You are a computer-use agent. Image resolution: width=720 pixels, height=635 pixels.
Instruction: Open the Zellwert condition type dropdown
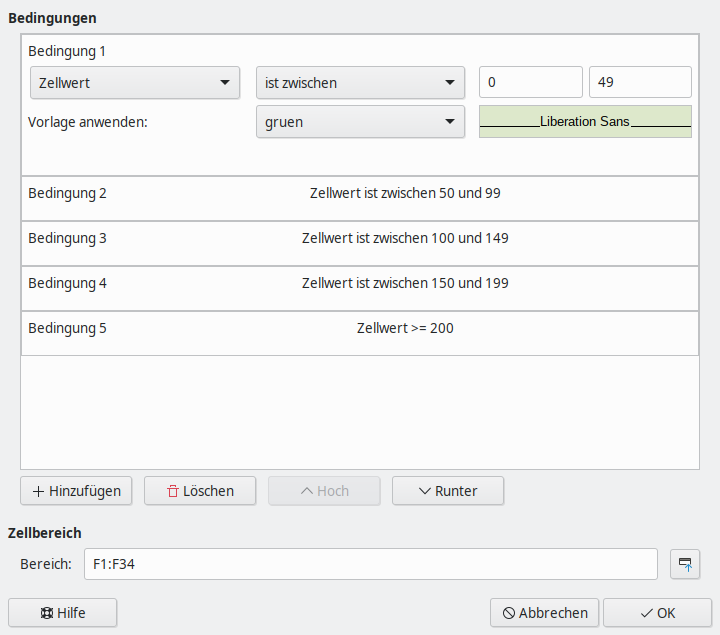135,83
